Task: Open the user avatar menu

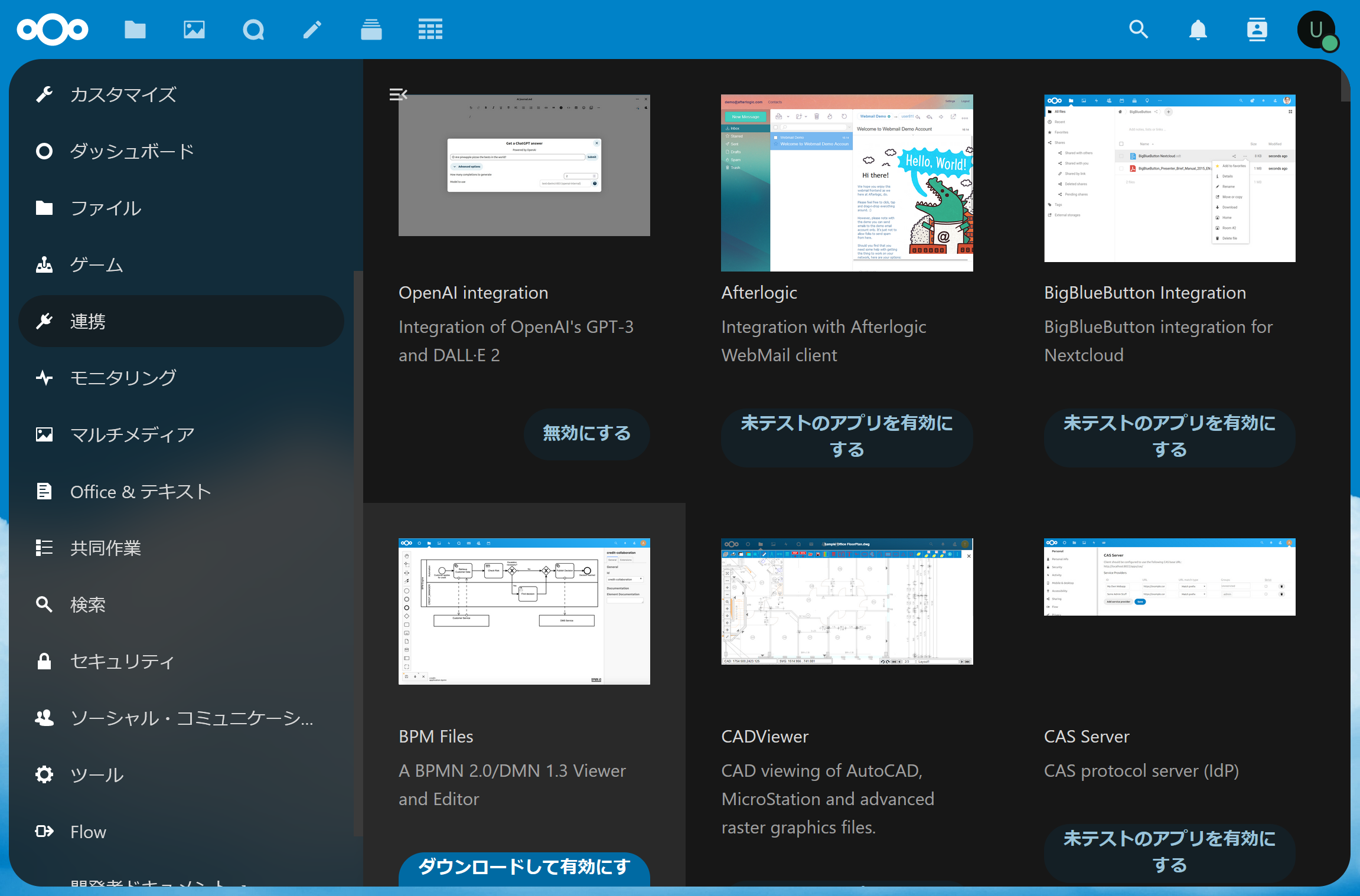Action: coord(1317,30)
